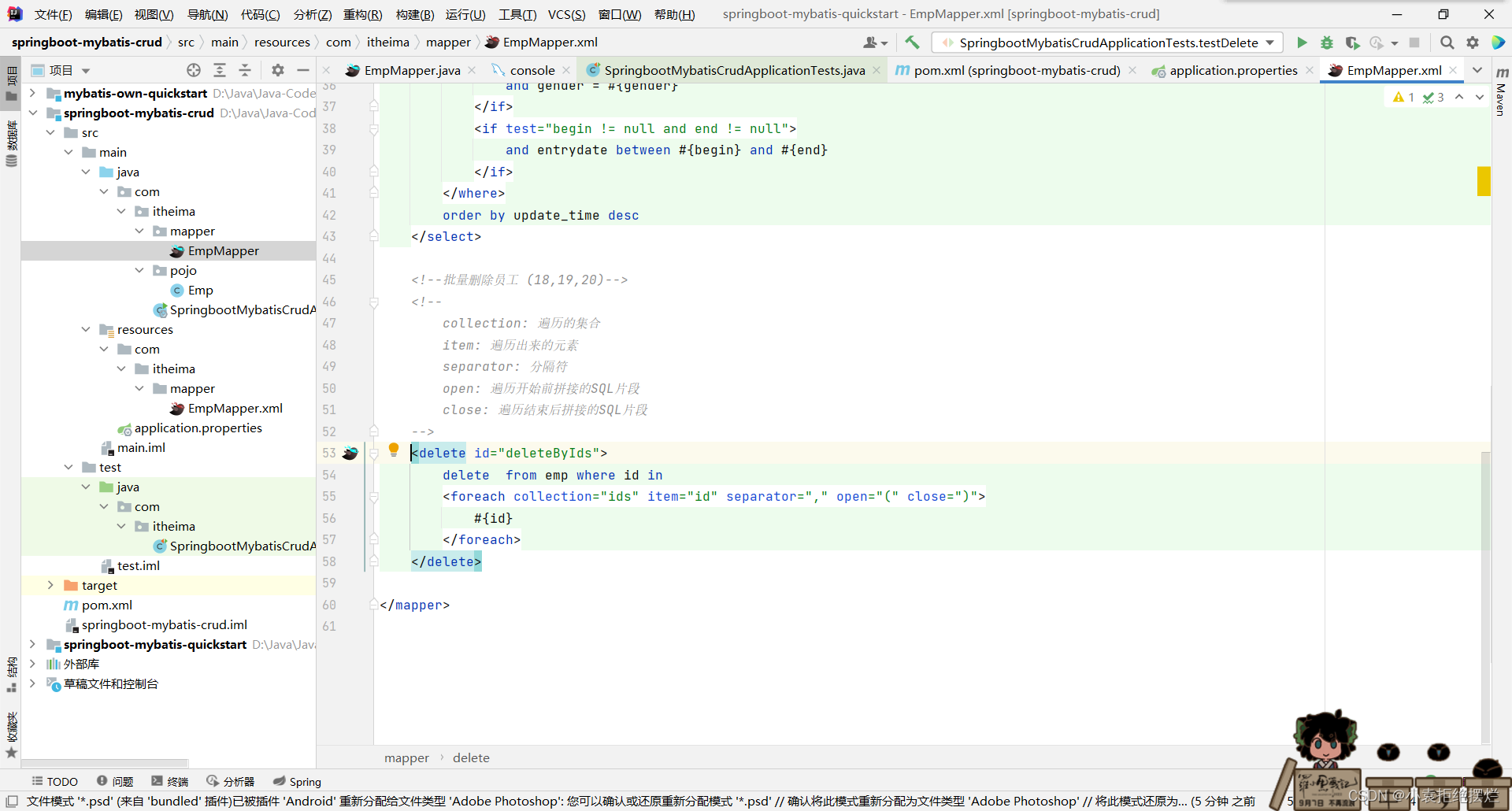Click delete in bottom XML breadcrumb

pyautogui.click(x=471, y=757)
